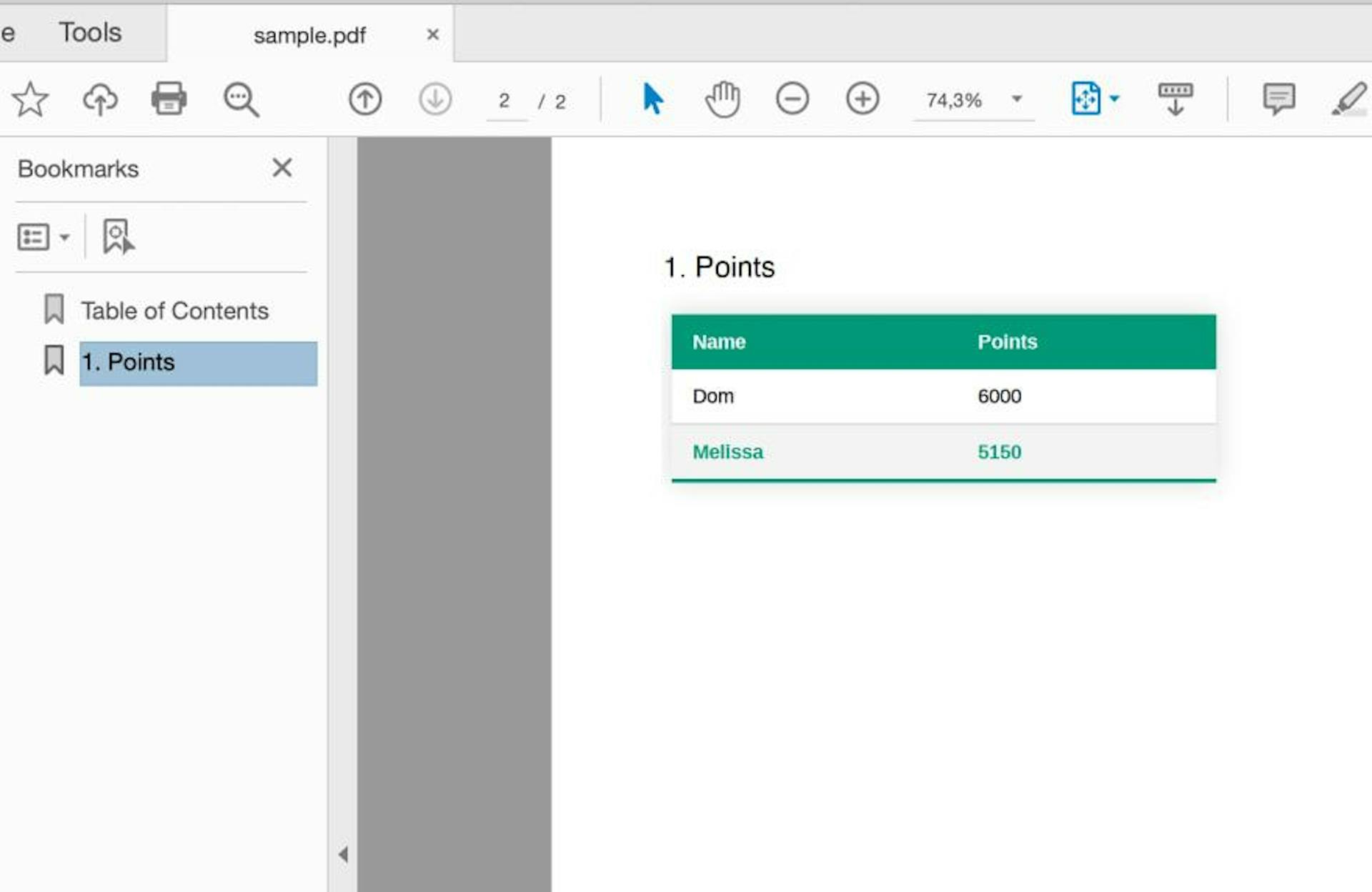Select the Table of Contents bookmark

[x=174, y=311]
